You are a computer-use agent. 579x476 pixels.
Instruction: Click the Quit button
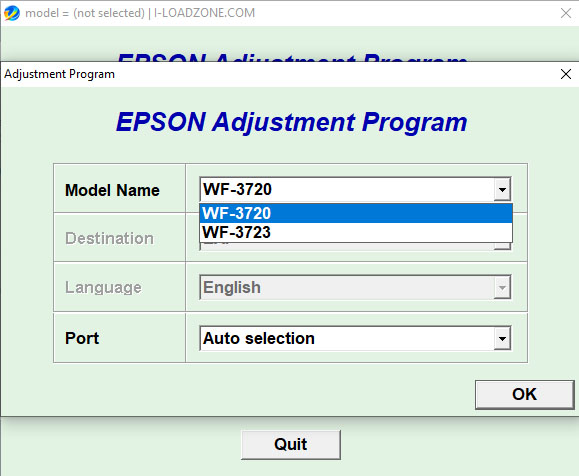tap(291, 444)
